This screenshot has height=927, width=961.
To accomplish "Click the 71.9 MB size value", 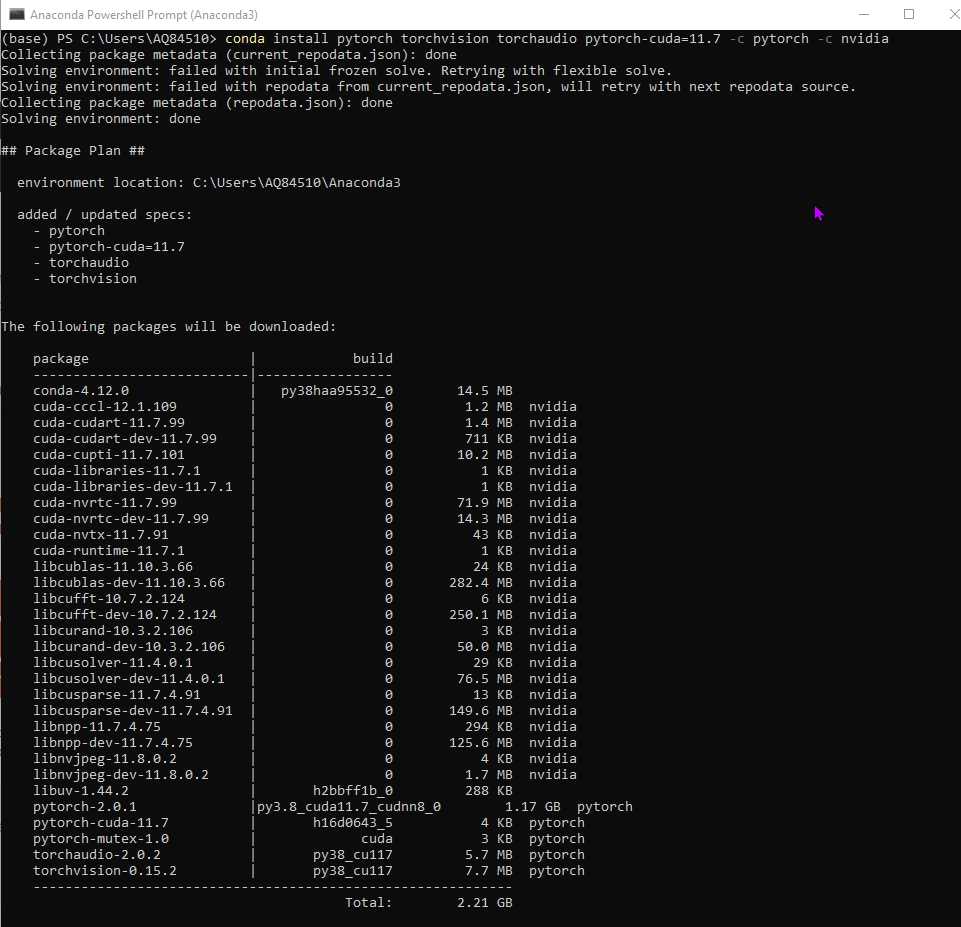I will (x=485, y=502).
